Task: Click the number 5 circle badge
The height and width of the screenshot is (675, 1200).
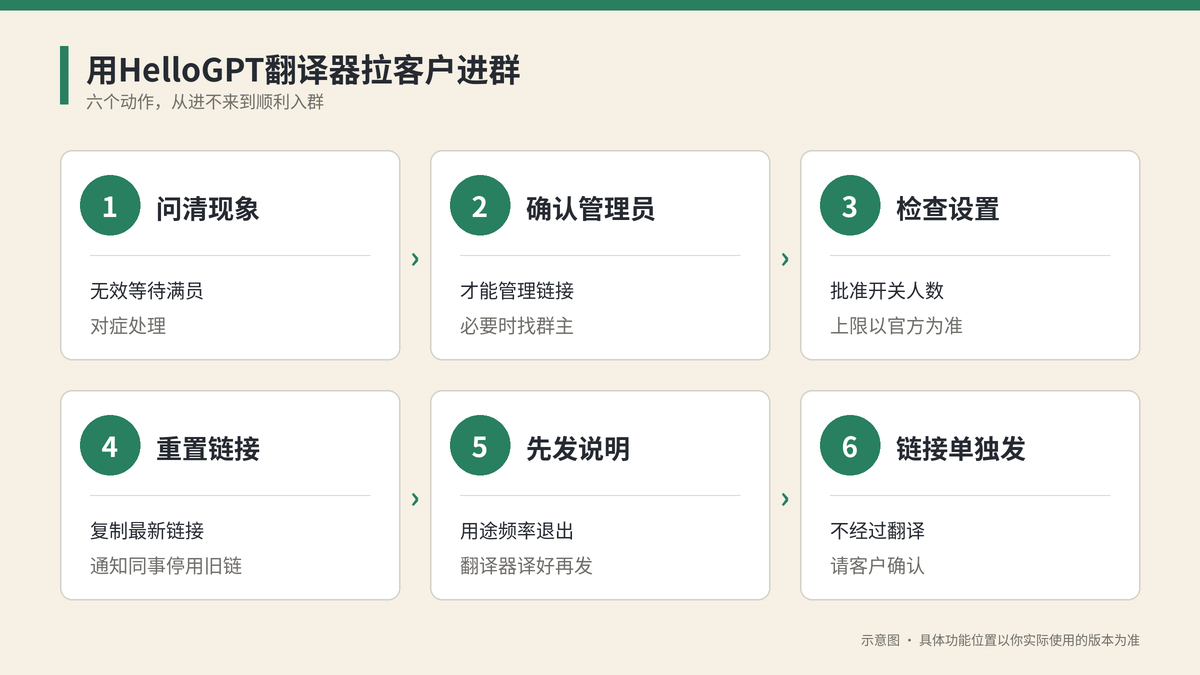Action: click(480, 446)
